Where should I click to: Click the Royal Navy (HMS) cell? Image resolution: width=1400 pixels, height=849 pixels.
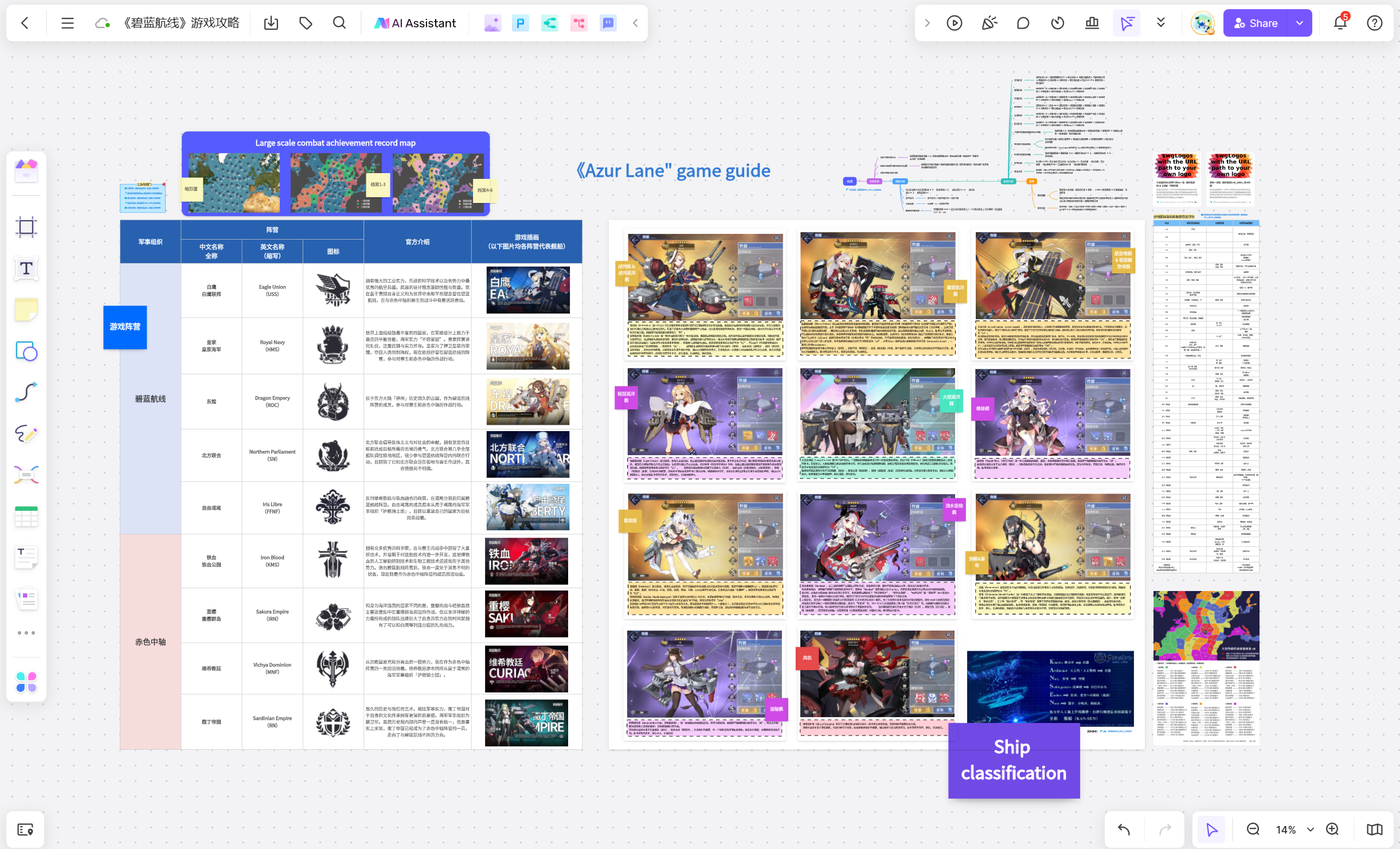point(272,346)
